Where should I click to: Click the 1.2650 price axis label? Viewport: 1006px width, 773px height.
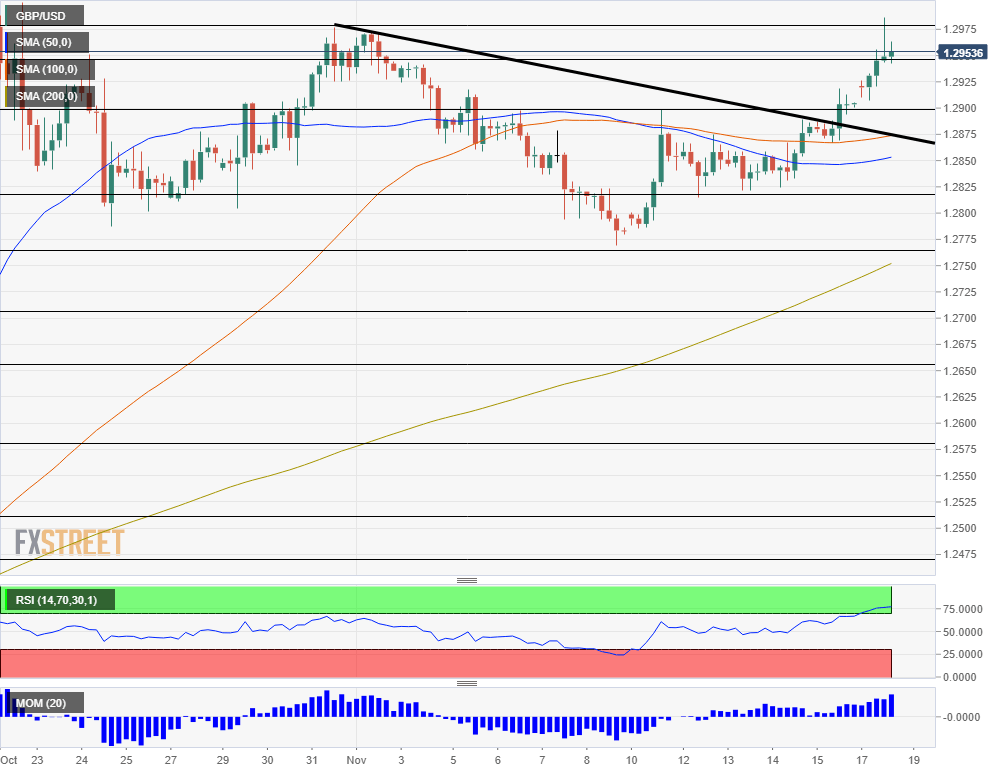[x=960, y=371]
